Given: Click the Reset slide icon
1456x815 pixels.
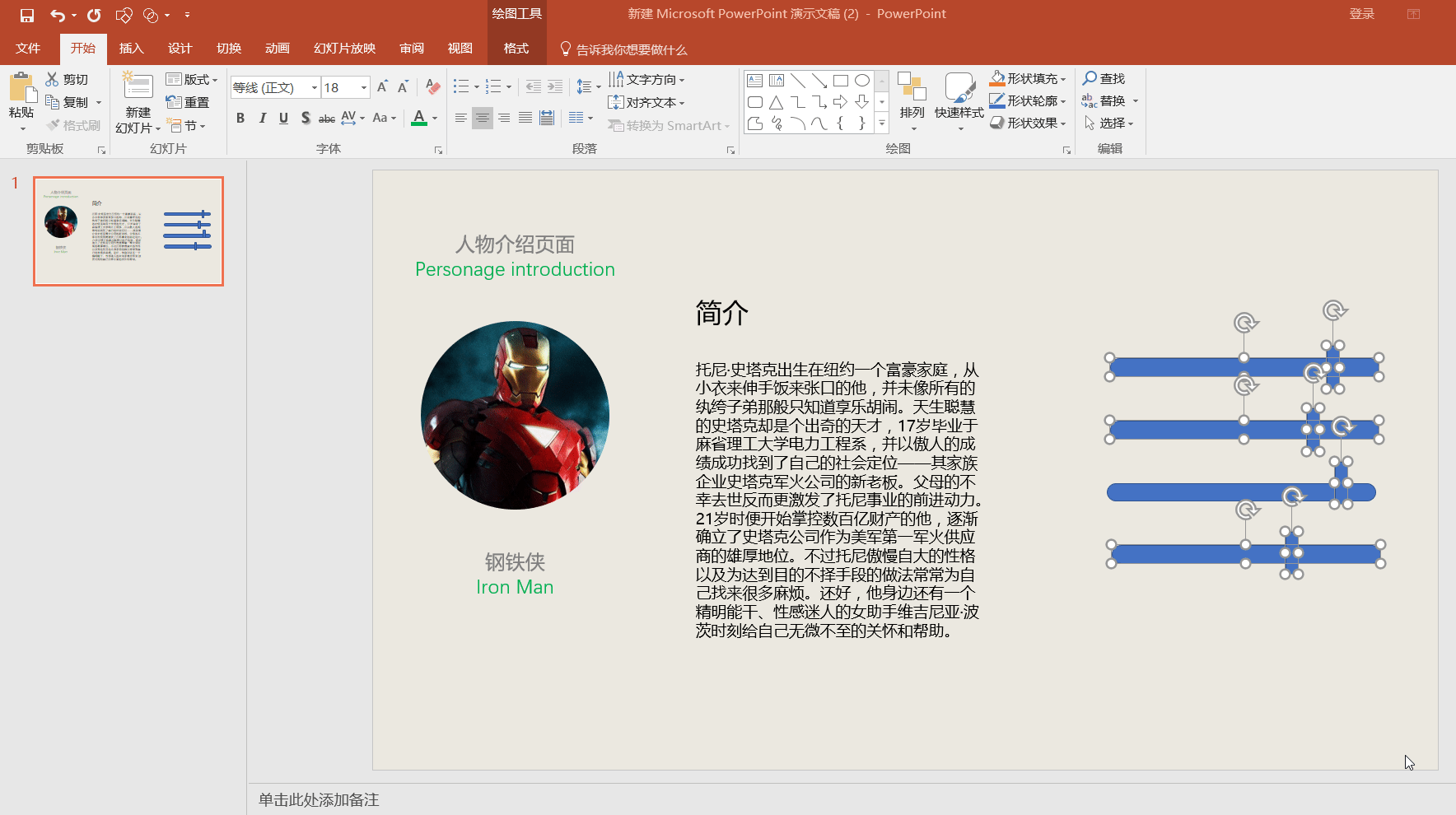Looking at the screenshot, I should [173, 102].
